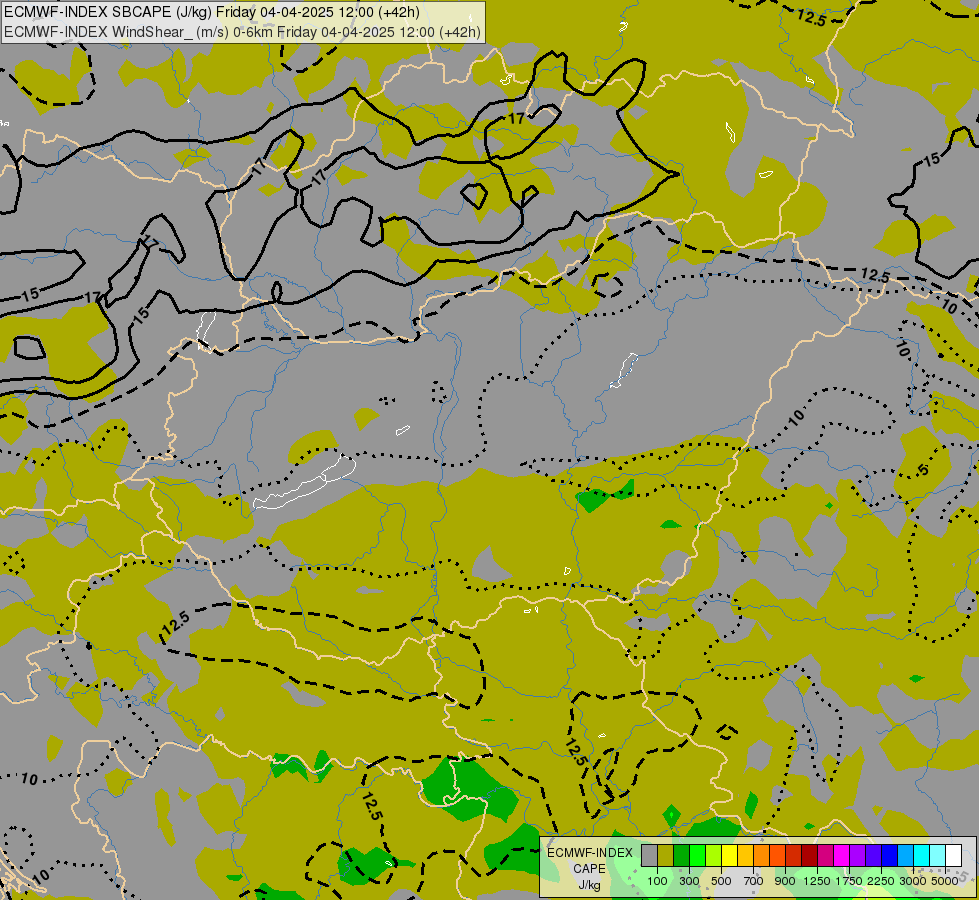Click the 3000 value in legend scale
The width and height of the screenshot is (979, 900).
tap(912, 881)
